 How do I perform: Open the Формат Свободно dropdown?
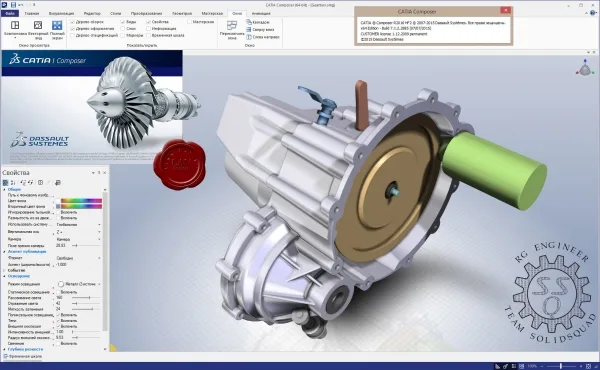[x=78, y=258]
